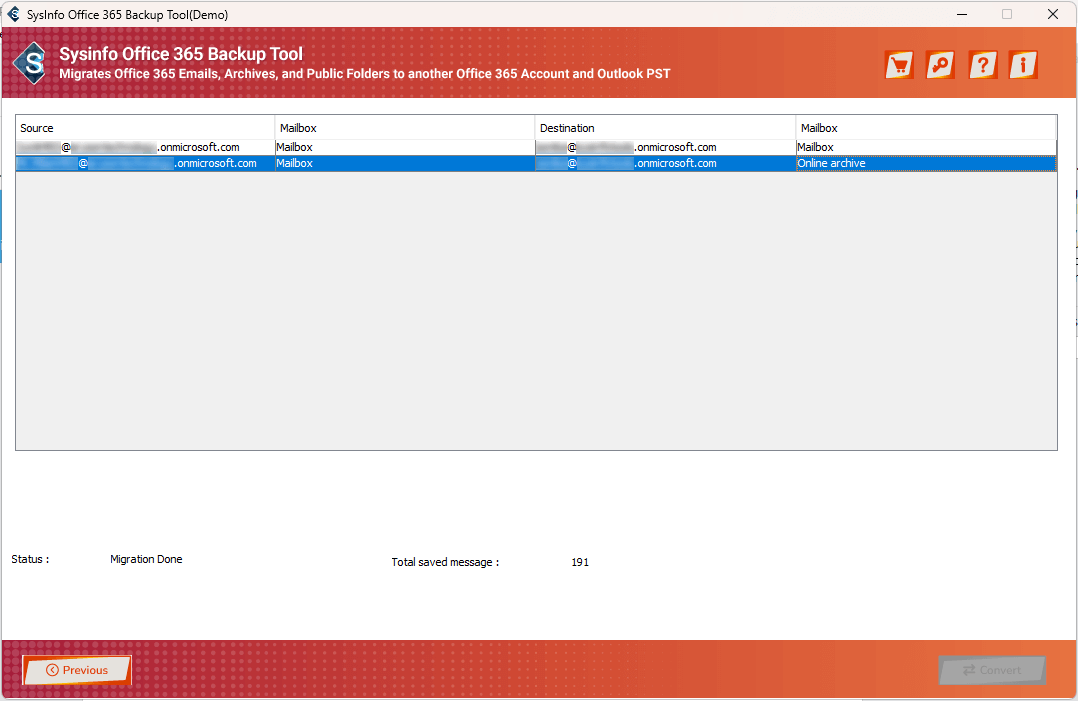Close the Backup Tool window
Viewport: 1078px width, 701px height.
[x=1053, y=14]
